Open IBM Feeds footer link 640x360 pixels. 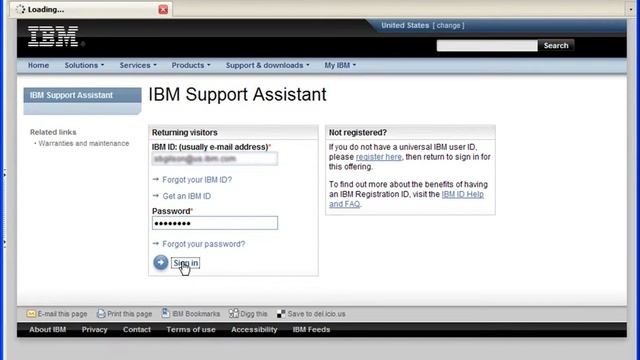coord(311,329)
